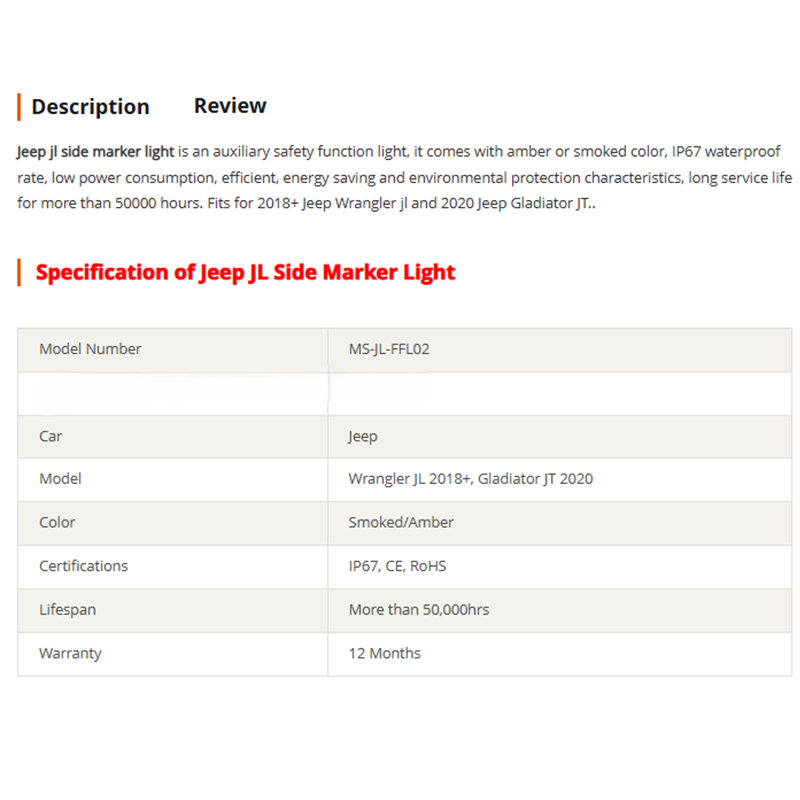Click the red Specification section heading
The width and height of the screenshot is (800, 800).
coord(245,272)
